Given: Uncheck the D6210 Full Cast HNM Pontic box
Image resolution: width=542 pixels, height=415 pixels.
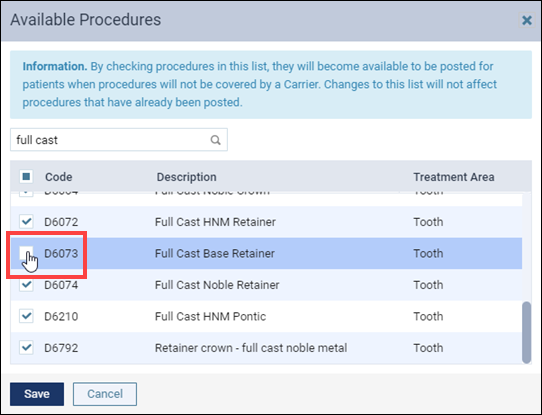Looking at the screenshot, I should point(26,316).
